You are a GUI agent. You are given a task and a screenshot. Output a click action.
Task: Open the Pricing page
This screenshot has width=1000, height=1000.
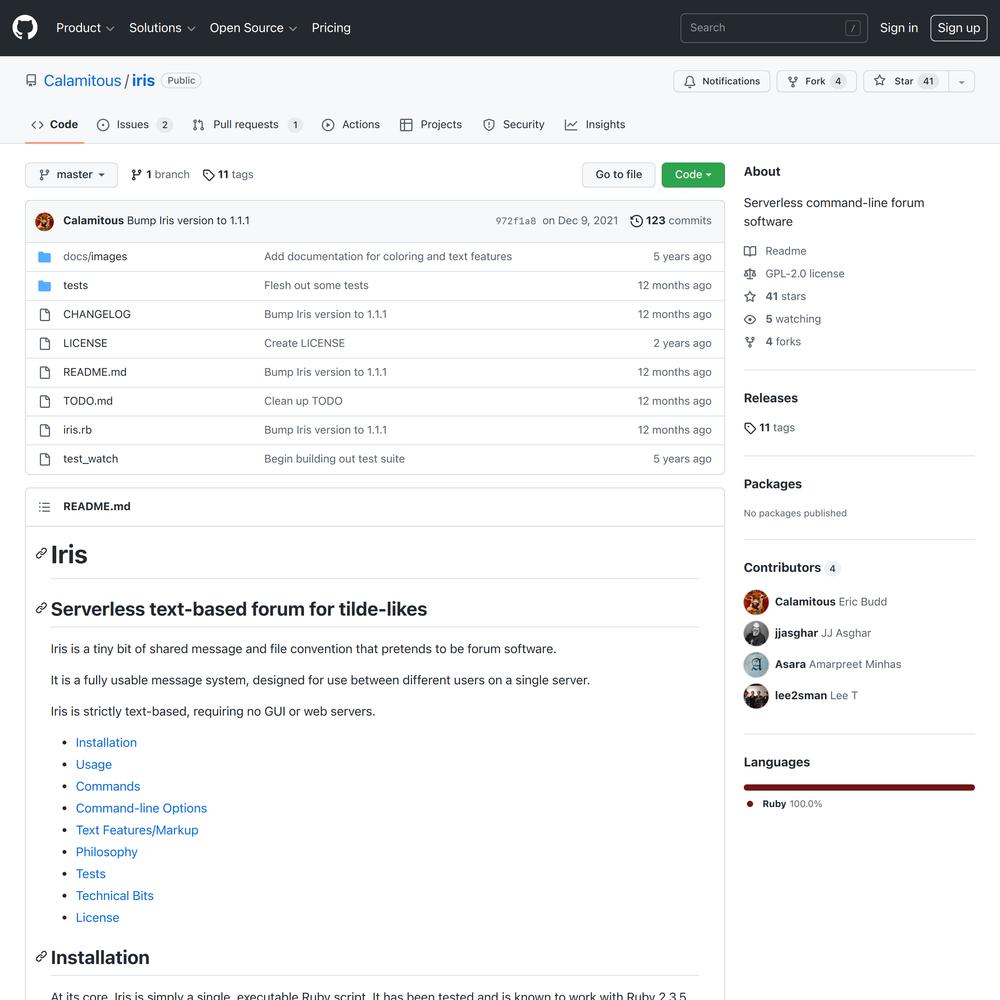[x=331, y=28]
